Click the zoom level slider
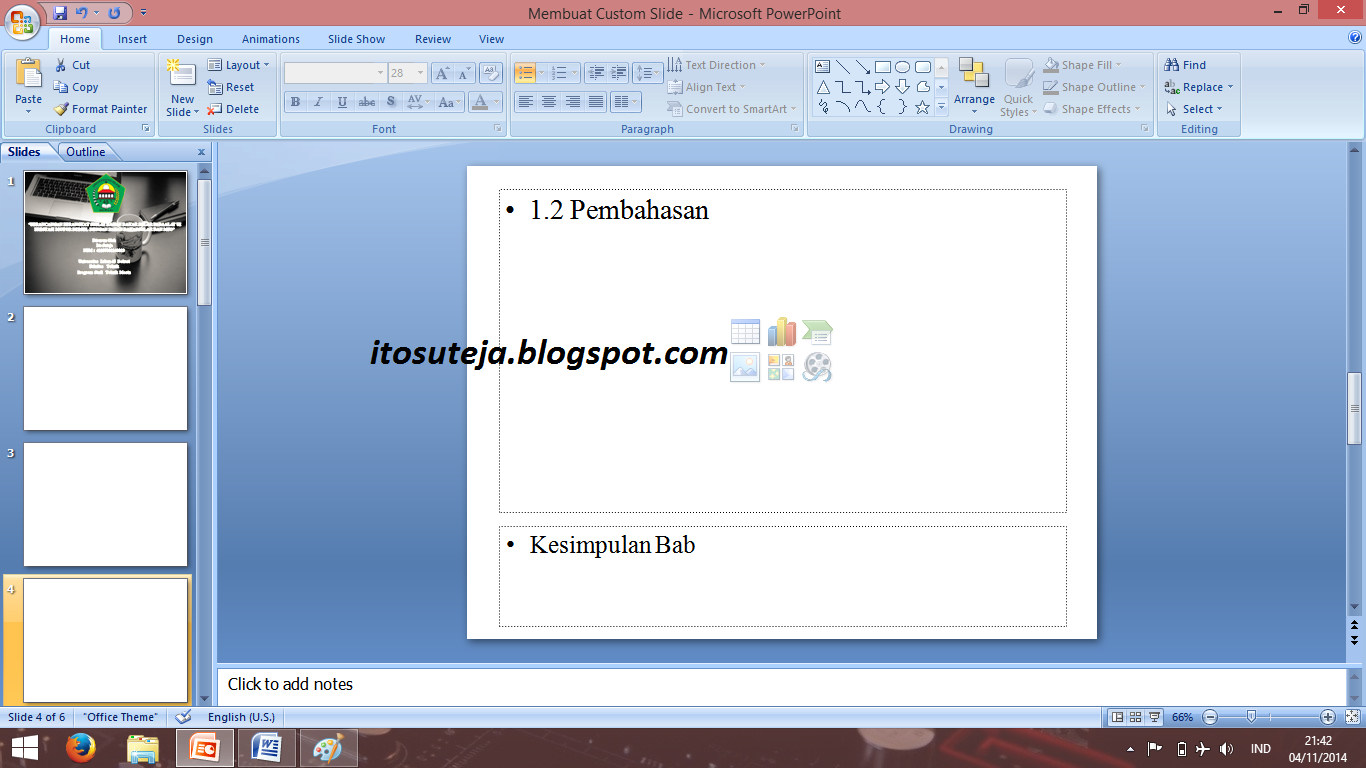Screen dimensions: 1366x768 1251,717
